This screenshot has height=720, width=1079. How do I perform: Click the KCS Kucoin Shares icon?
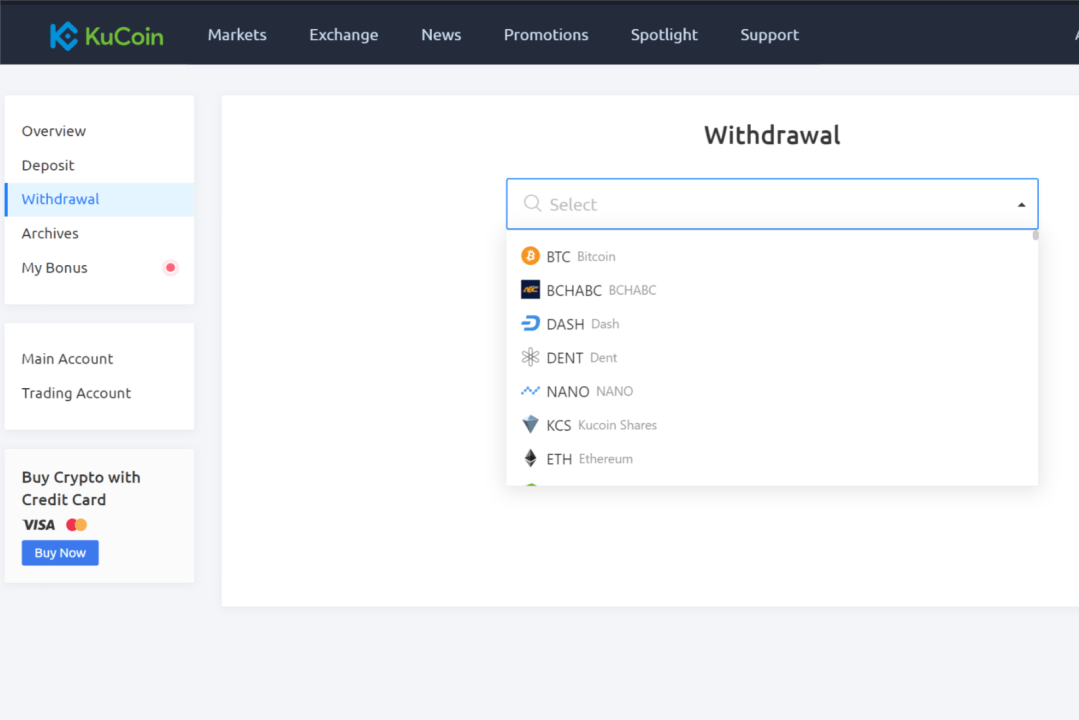[x=531, y=424]
